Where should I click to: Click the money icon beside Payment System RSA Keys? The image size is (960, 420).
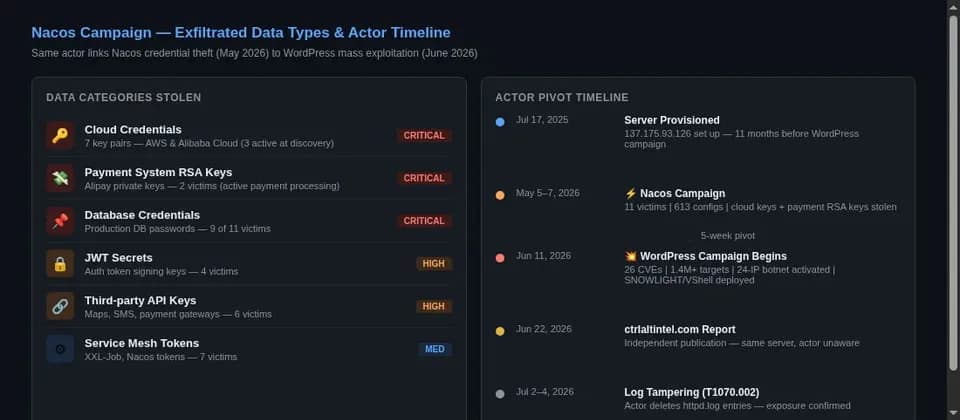(60, 178)
